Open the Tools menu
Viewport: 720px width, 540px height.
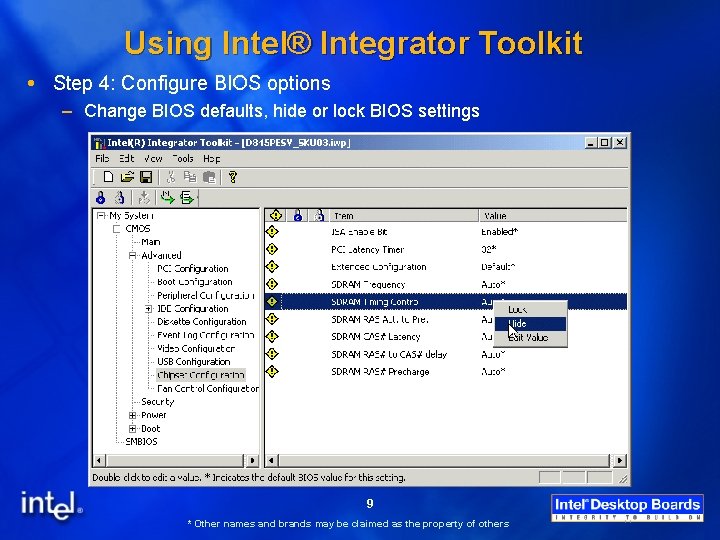[x=182, y=158]
